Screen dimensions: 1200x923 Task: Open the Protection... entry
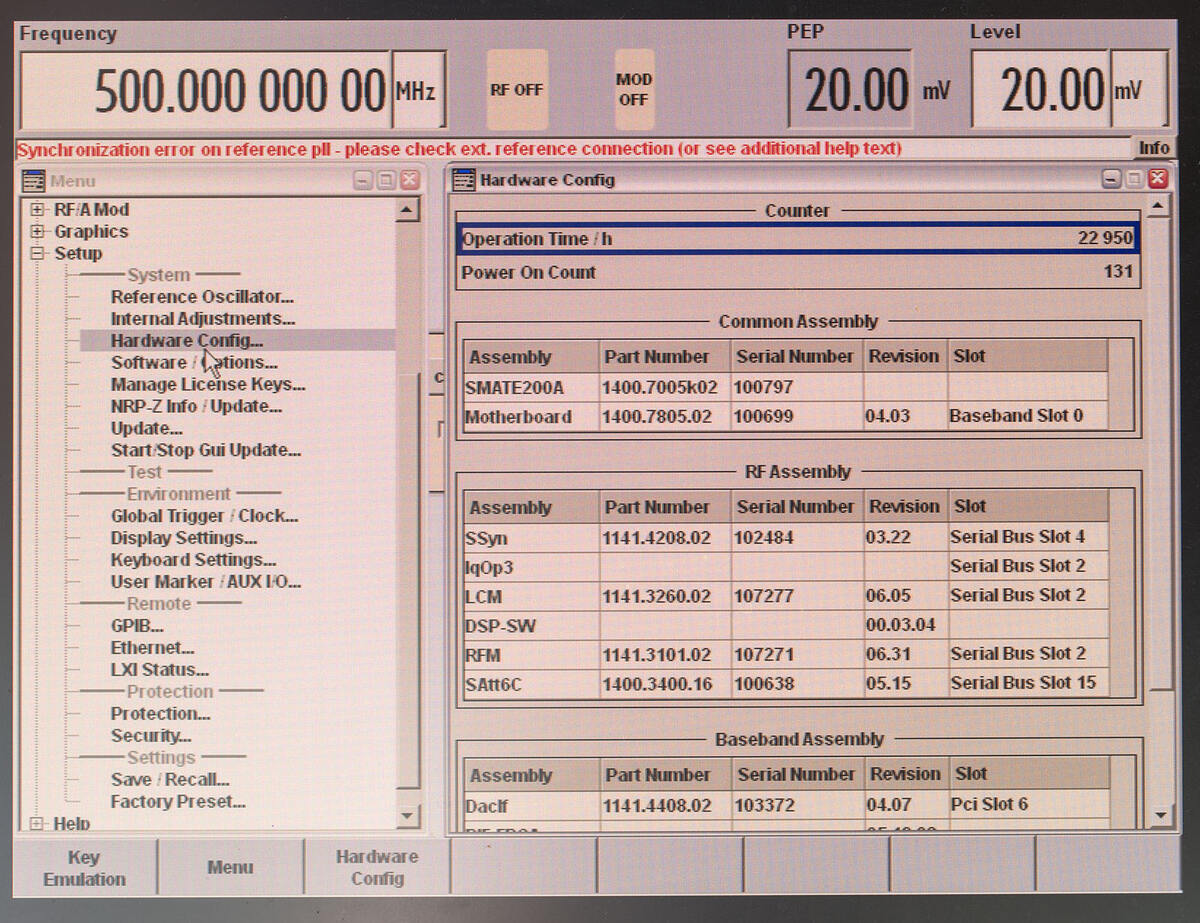point(160,714)
